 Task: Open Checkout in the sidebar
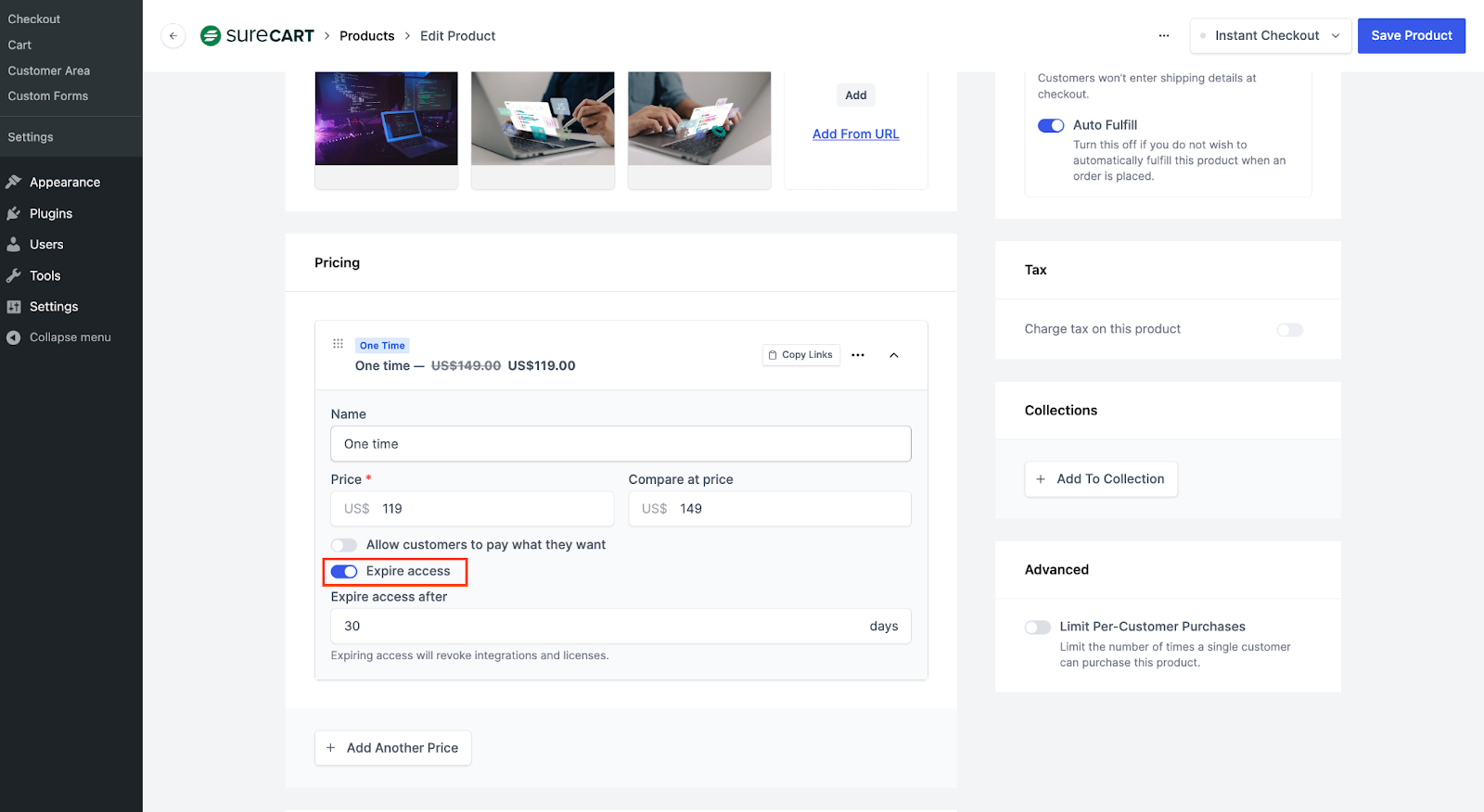34,19
